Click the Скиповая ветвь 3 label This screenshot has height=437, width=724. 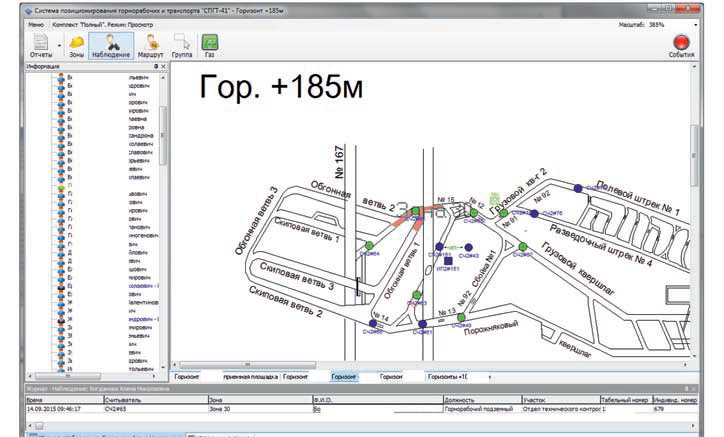pos(297,276)
